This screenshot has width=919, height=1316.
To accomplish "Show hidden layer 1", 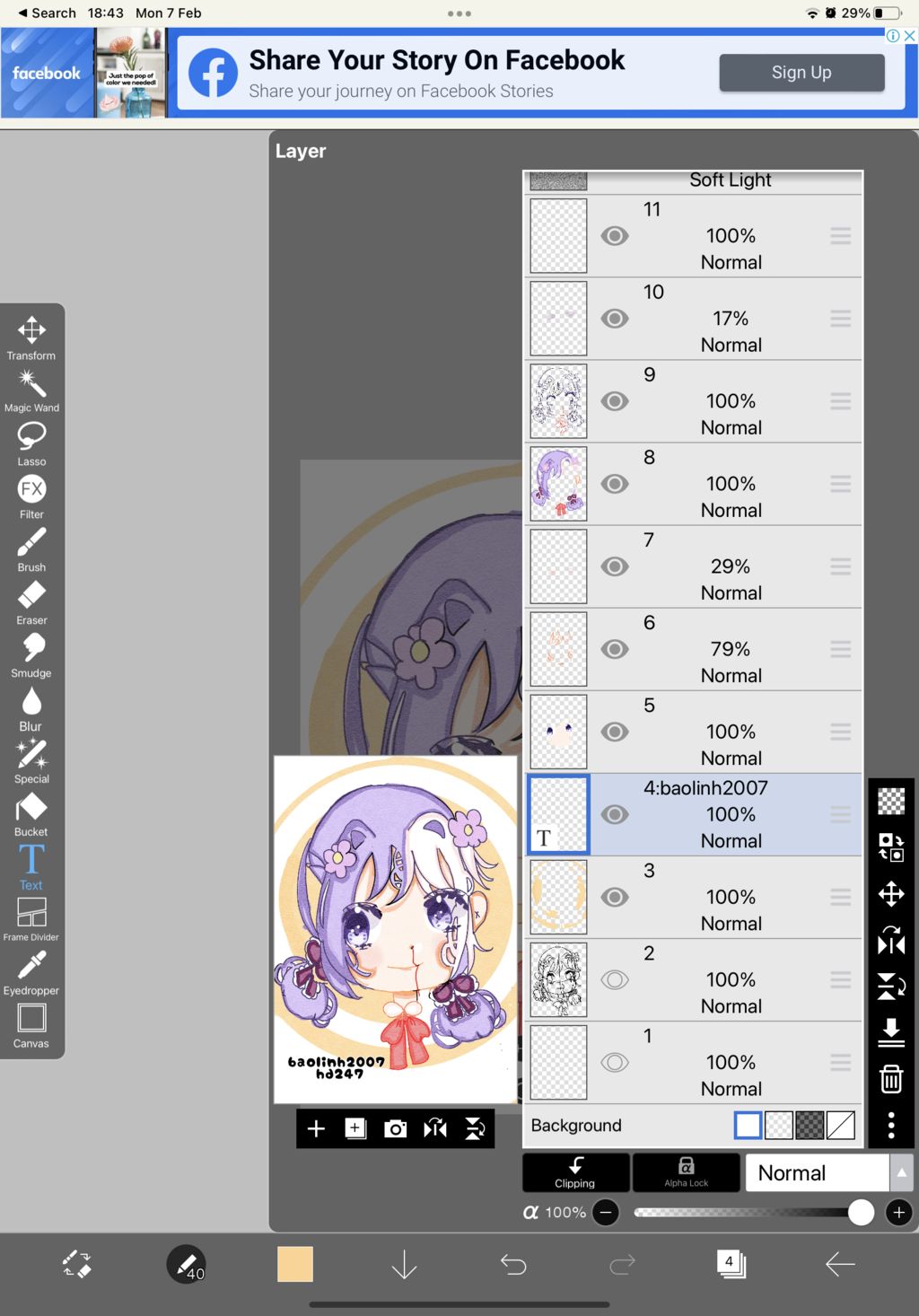I will click(615, 1062).
